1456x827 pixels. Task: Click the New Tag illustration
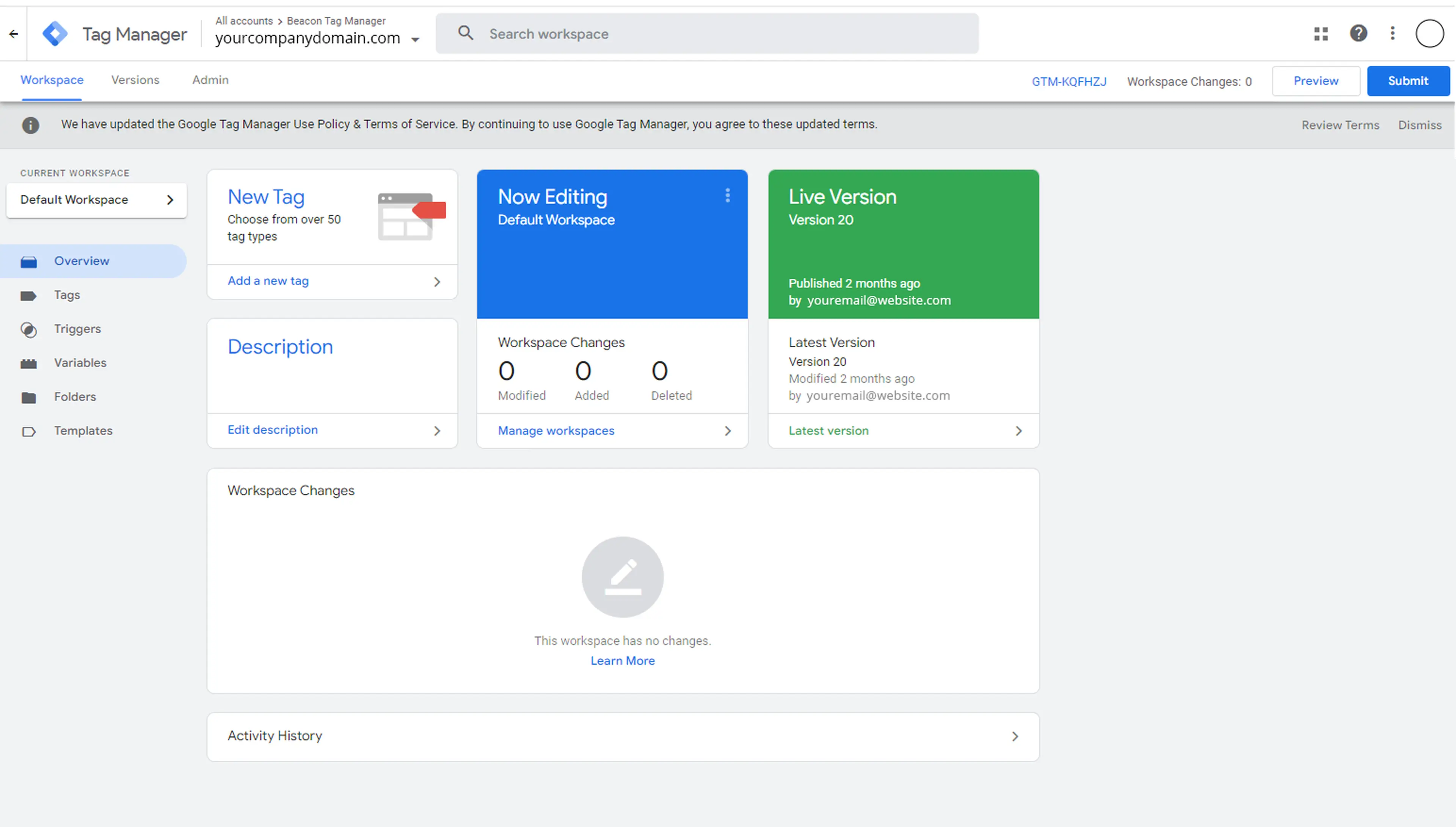click(412, 217)
